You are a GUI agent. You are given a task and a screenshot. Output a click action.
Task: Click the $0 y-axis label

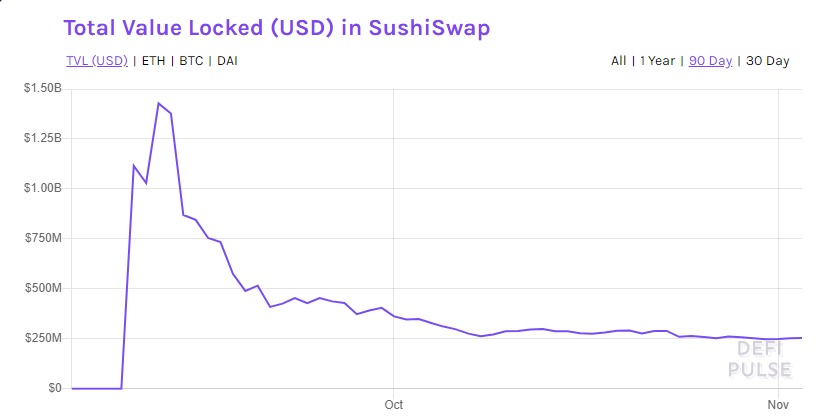point(55,388)
